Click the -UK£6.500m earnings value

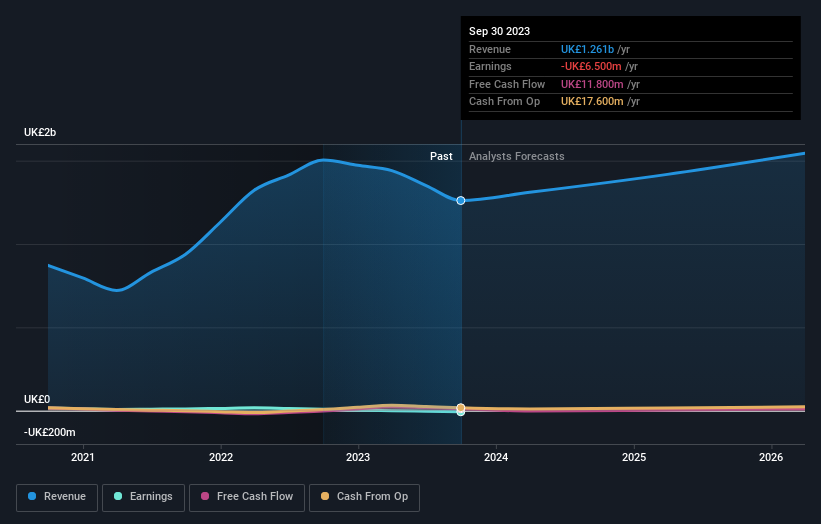point(591,66)
